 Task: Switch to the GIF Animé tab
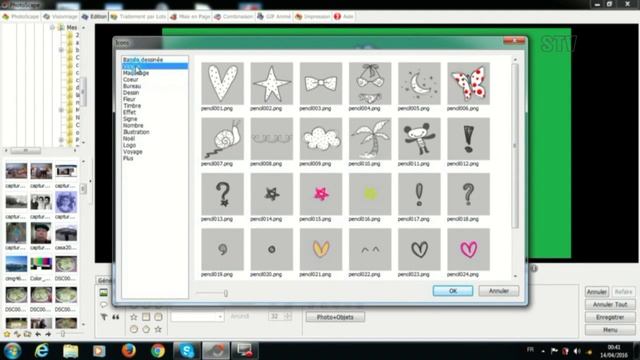click(274, 16)
